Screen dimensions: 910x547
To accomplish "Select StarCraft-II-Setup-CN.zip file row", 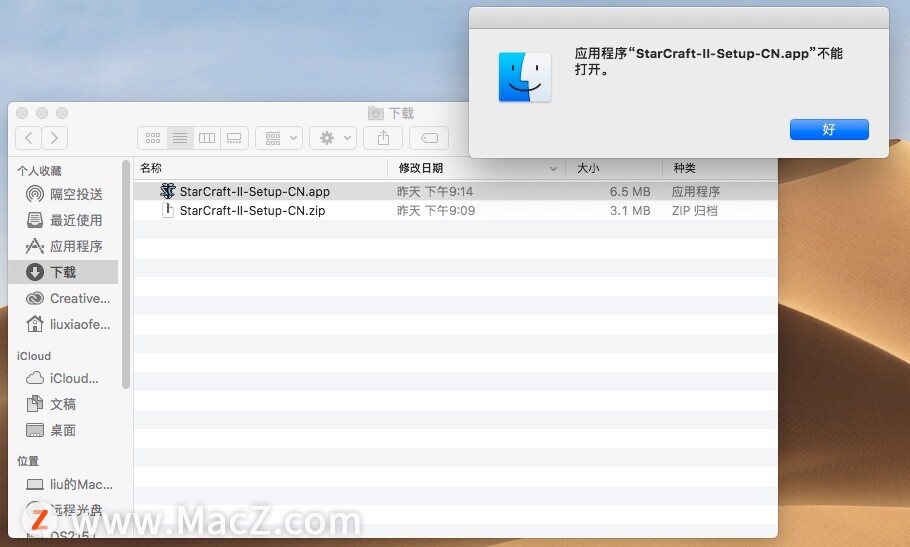I will tap(456, 211).
